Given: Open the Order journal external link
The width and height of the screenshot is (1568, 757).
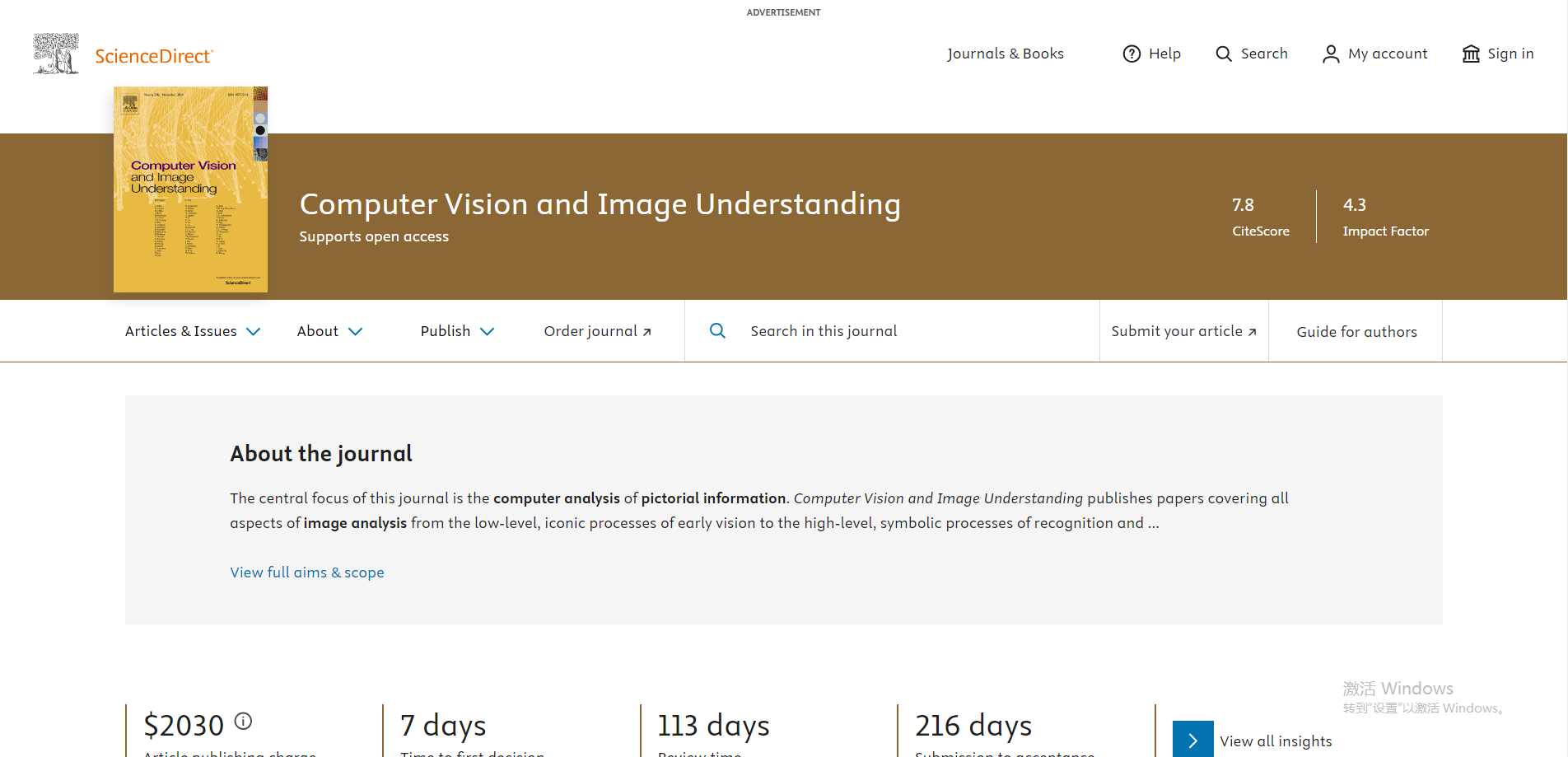Looking at the screenshot, I should tap(597, 331).
